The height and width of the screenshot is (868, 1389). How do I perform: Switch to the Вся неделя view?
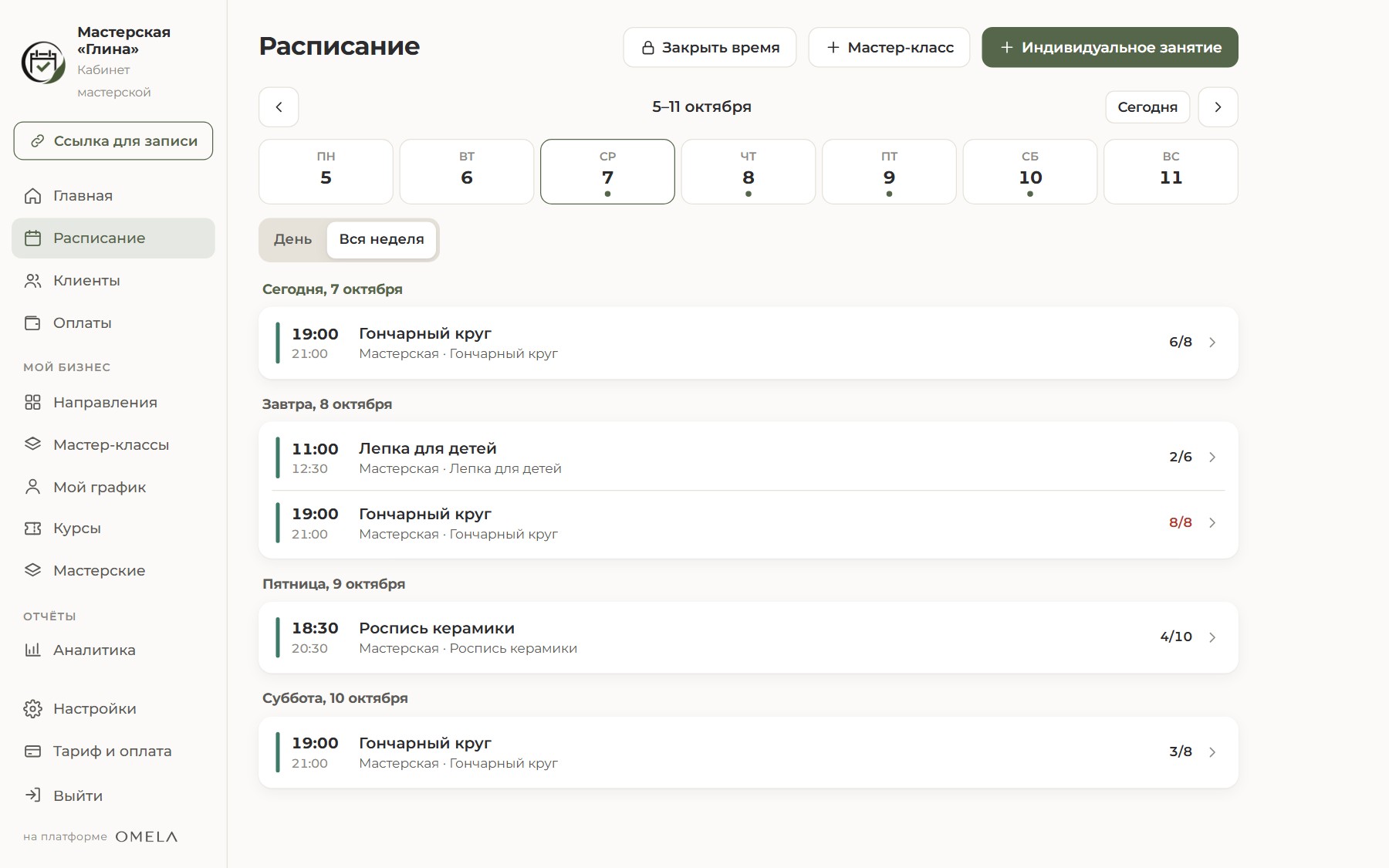pos(382,240)
